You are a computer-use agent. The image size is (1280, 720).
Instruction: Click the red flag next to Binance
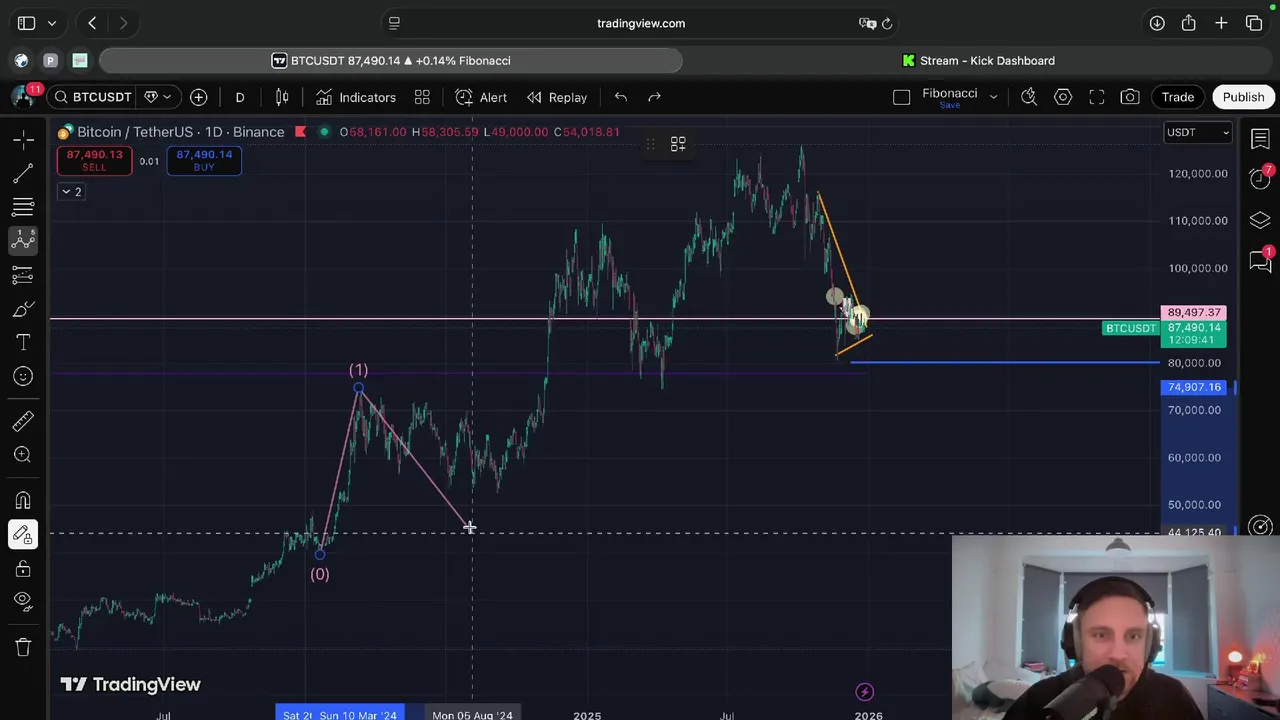click(x=300, y=132)
